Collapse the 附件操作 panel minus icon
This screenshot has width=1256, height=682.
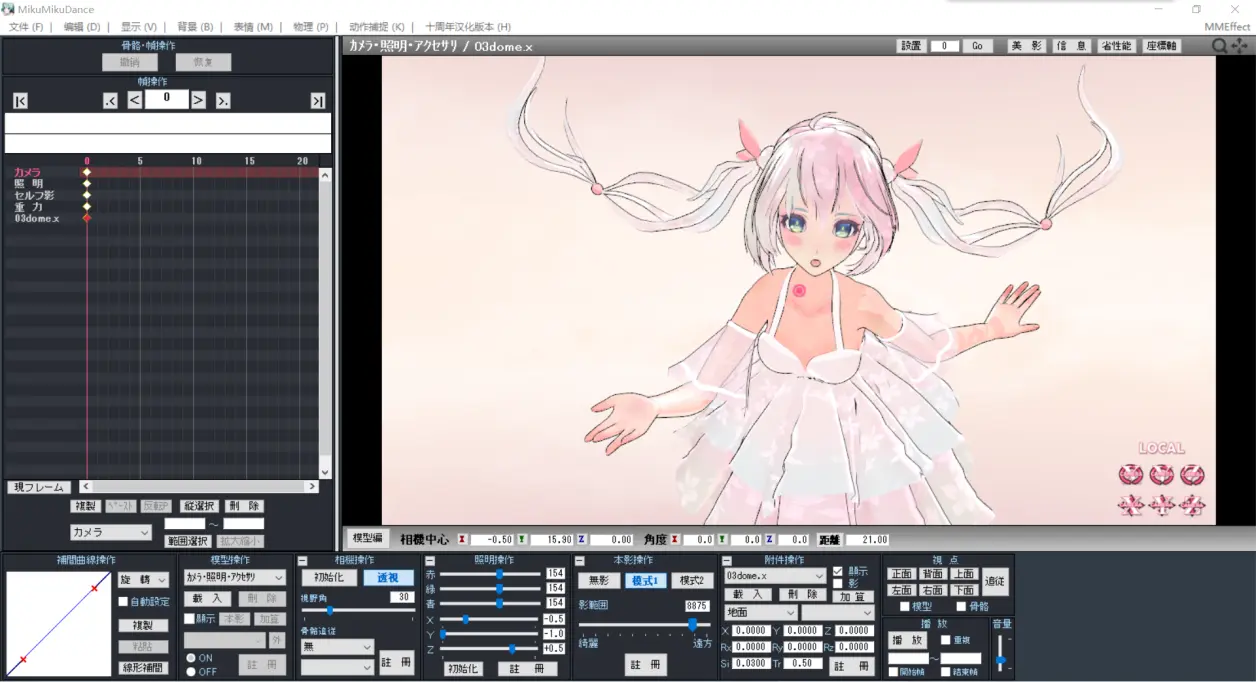727,561
